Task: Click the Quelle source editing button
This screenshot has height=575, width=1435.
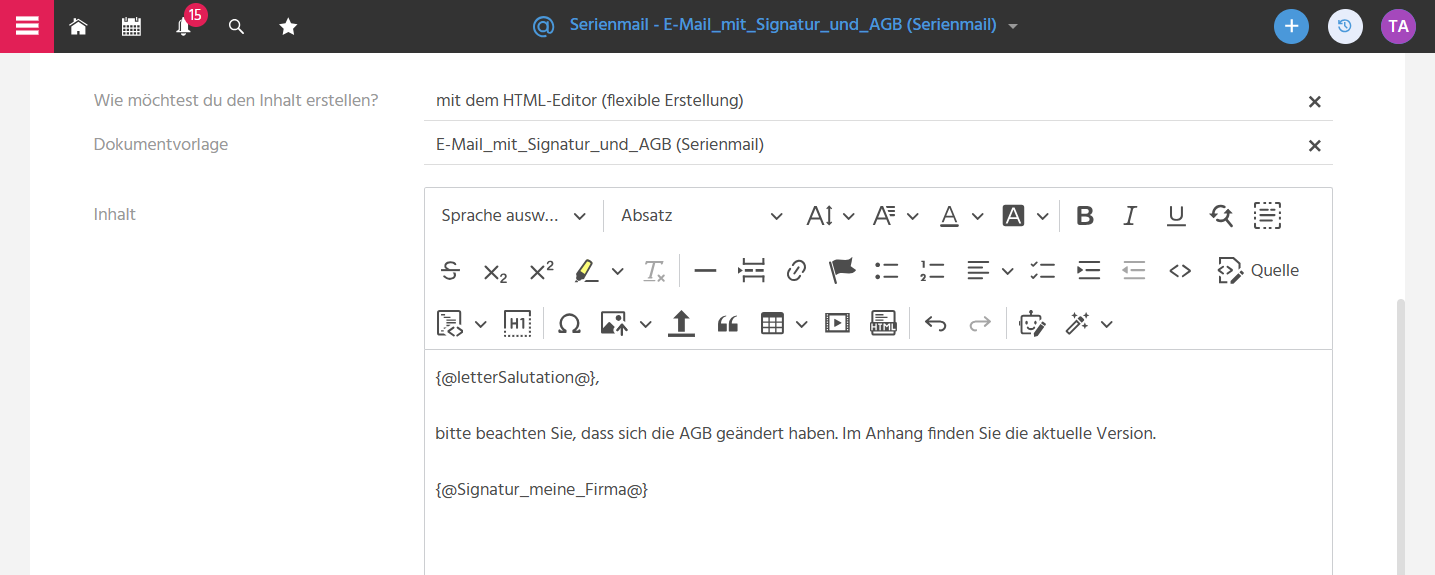Action: 1258,270
